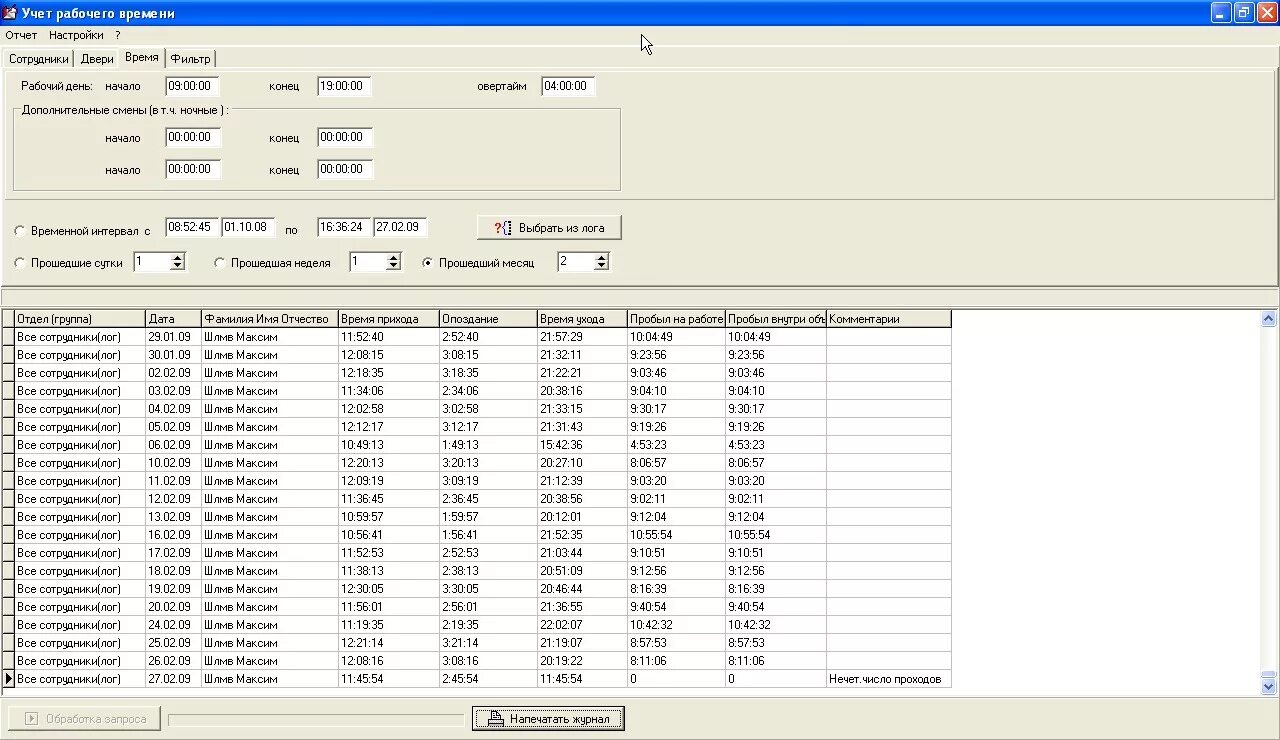This screenshot has width=1280, height=740.
Task: Click the Фамилия Имя Отчество column header
Action: [270, 319]
